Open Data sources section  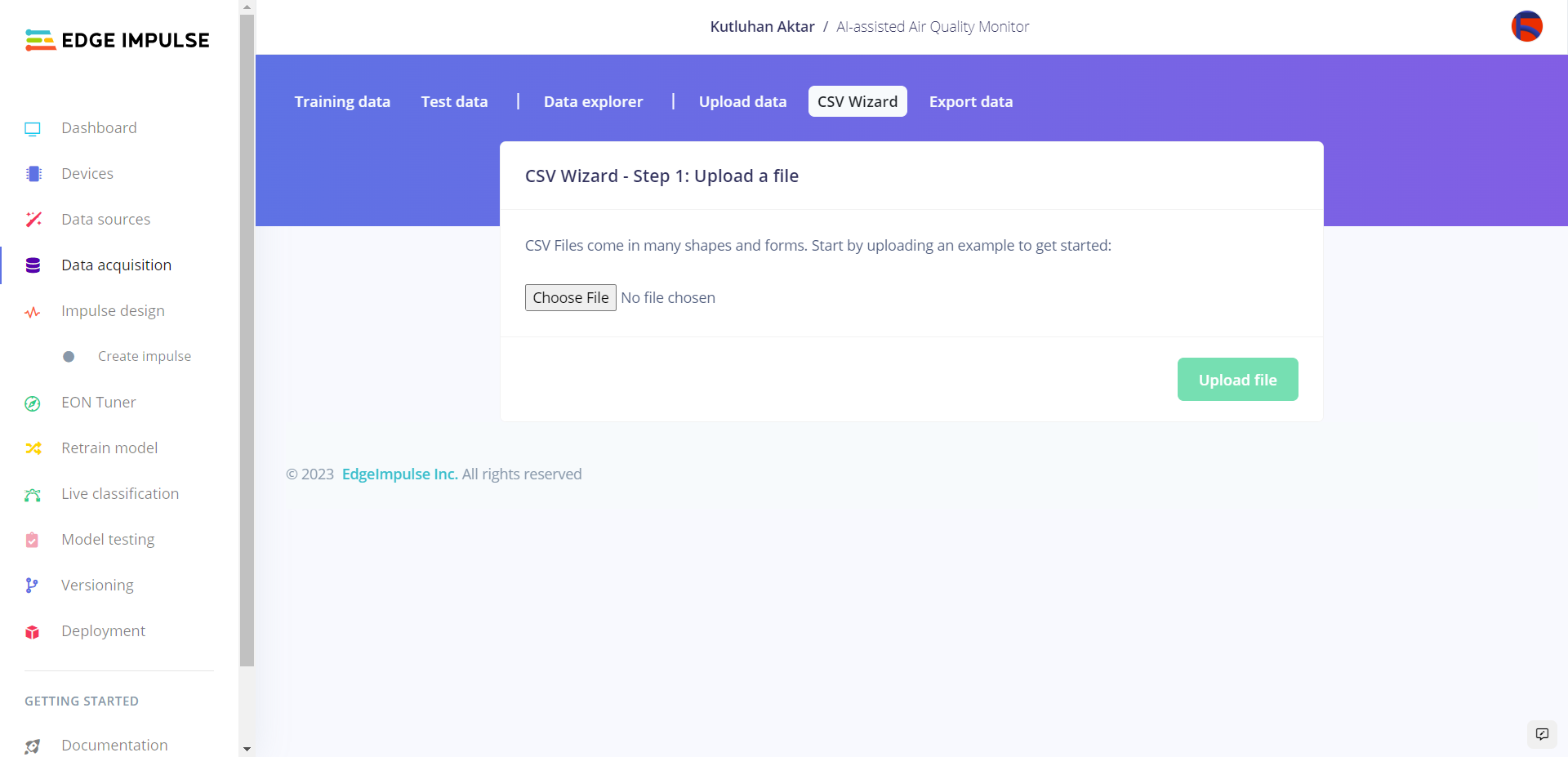[x=106, y=220]
